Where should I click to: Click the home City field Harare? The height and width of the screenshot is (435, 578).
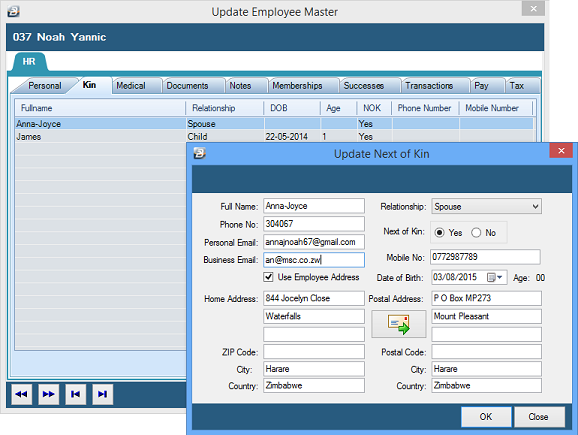coord(314,369)
